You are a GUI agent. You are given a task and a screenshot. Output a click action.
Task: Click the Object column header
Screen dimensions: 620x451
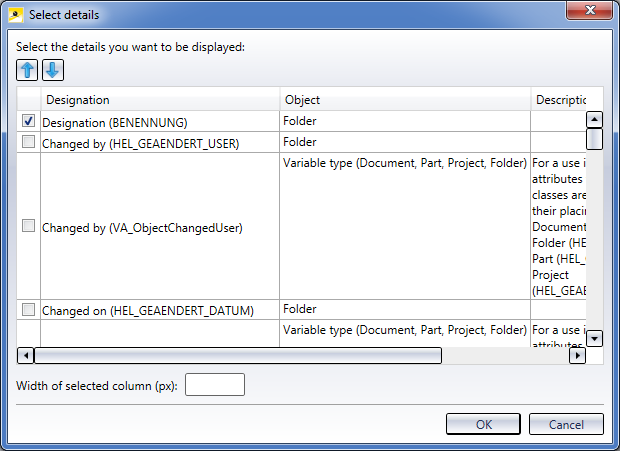(404, 100)
